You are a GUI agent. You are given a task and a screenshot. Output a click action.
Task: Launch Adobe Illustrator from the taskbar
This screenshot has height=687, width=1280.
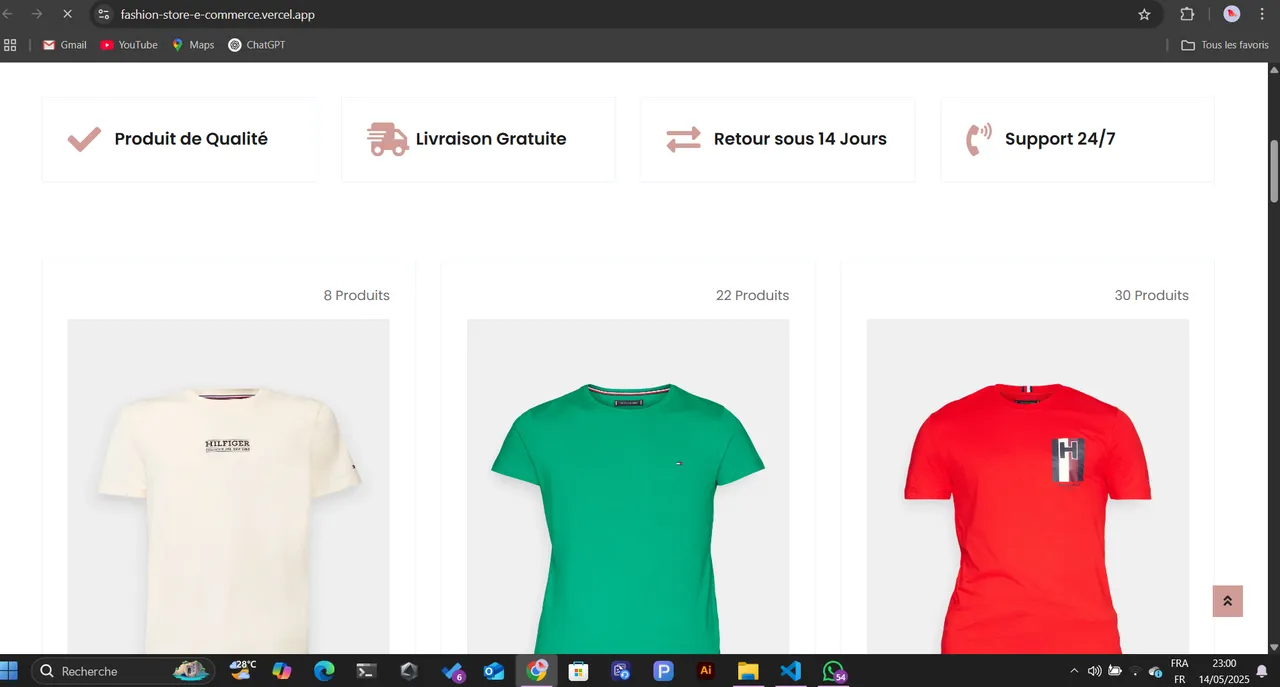tap(706, 671)
